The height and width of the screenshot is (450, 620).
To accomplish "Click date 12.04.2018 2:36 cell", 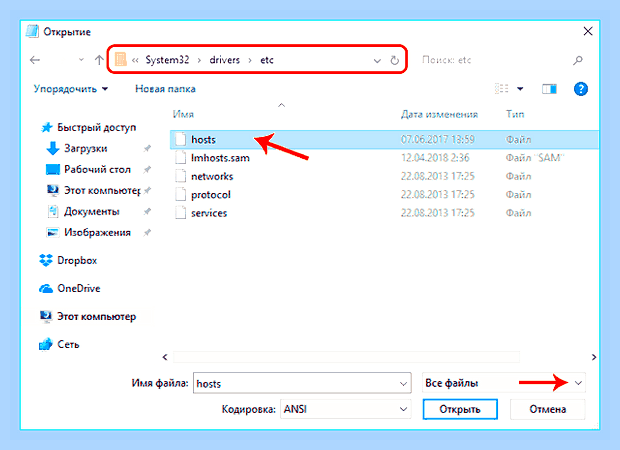I will (435, 158).
